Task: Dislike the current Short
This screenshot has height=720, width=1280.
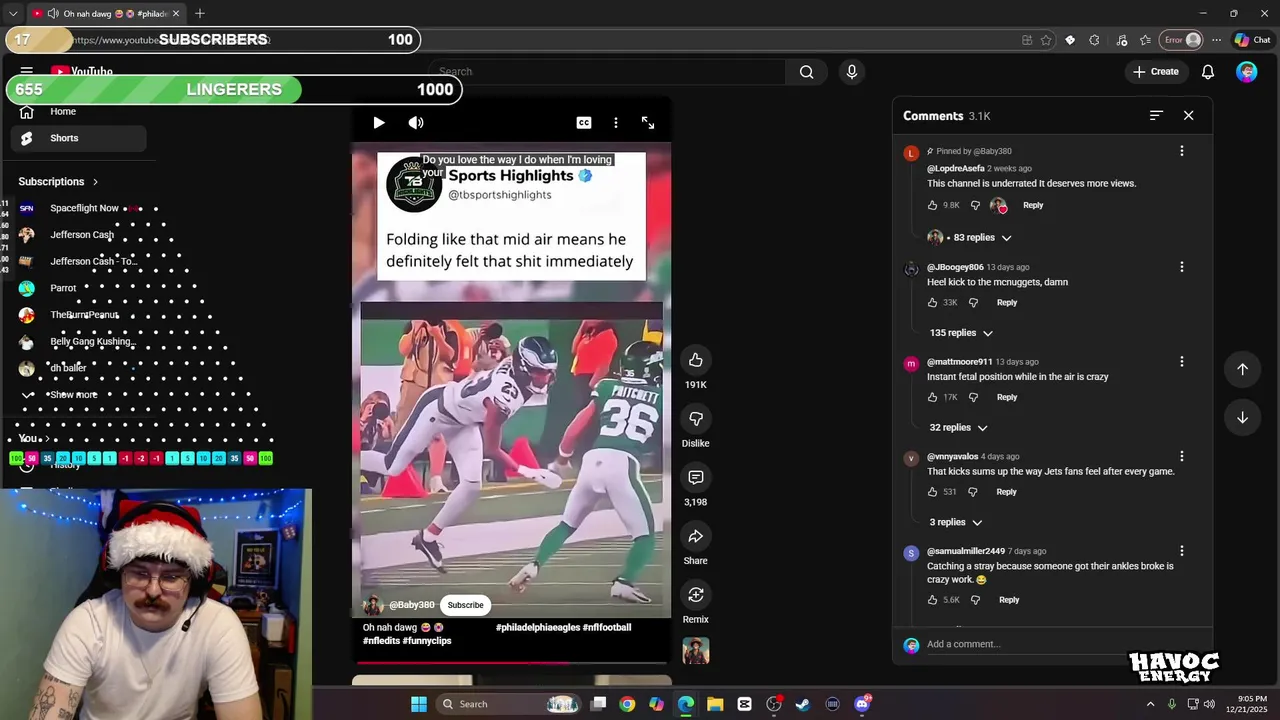Action: [696, 419]
